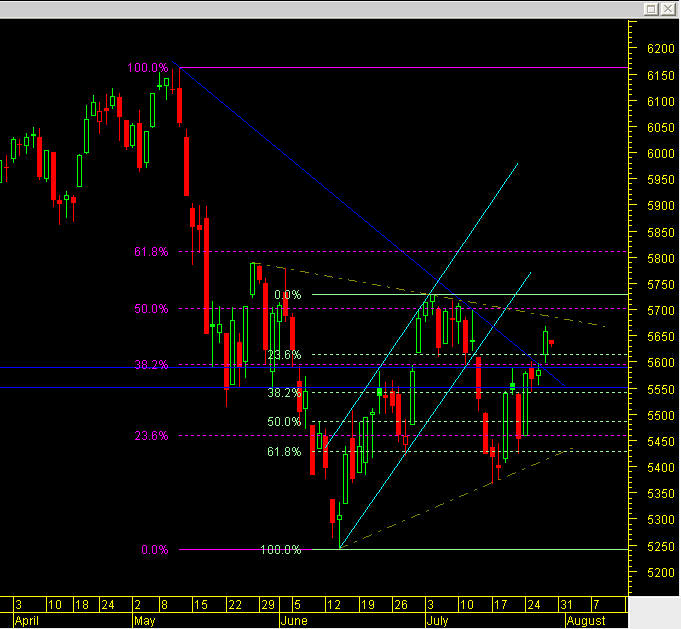The width and height of the screenshot is (681, 629).
Task: Maximize the chart window
Action: pyautogui.click(x=651, y=9)
